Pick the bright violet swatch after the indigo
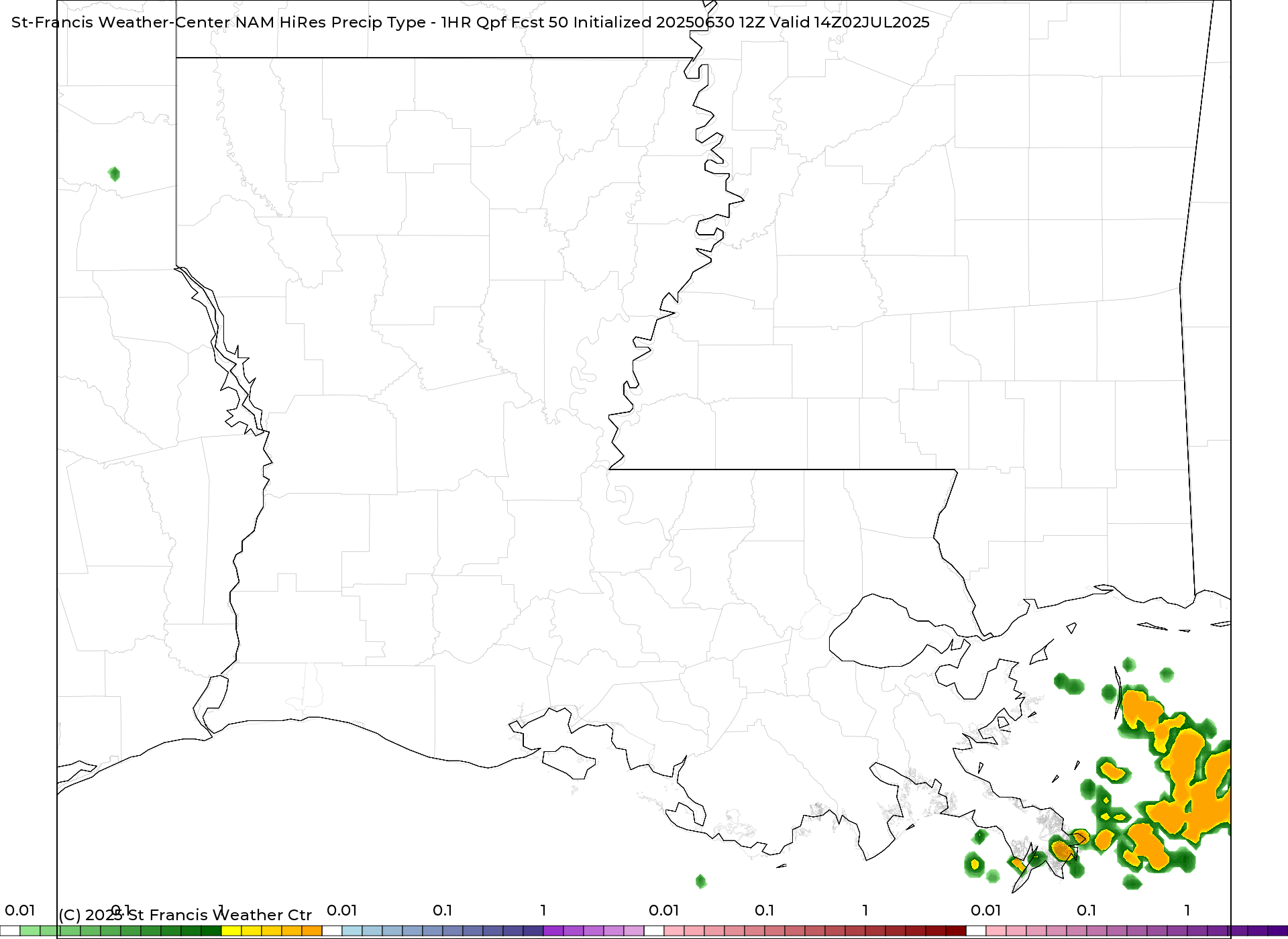Image resolution: width=1288 pixels, height=939 pixels. 553,931
